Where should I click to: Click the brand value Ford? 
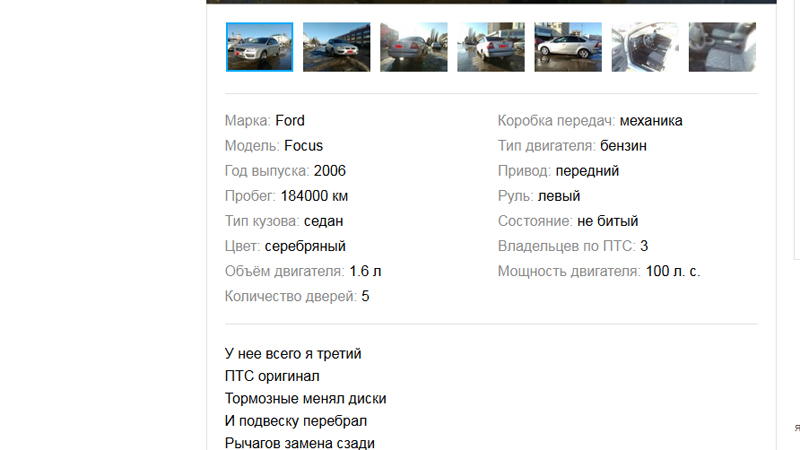(x=290, y=121)
